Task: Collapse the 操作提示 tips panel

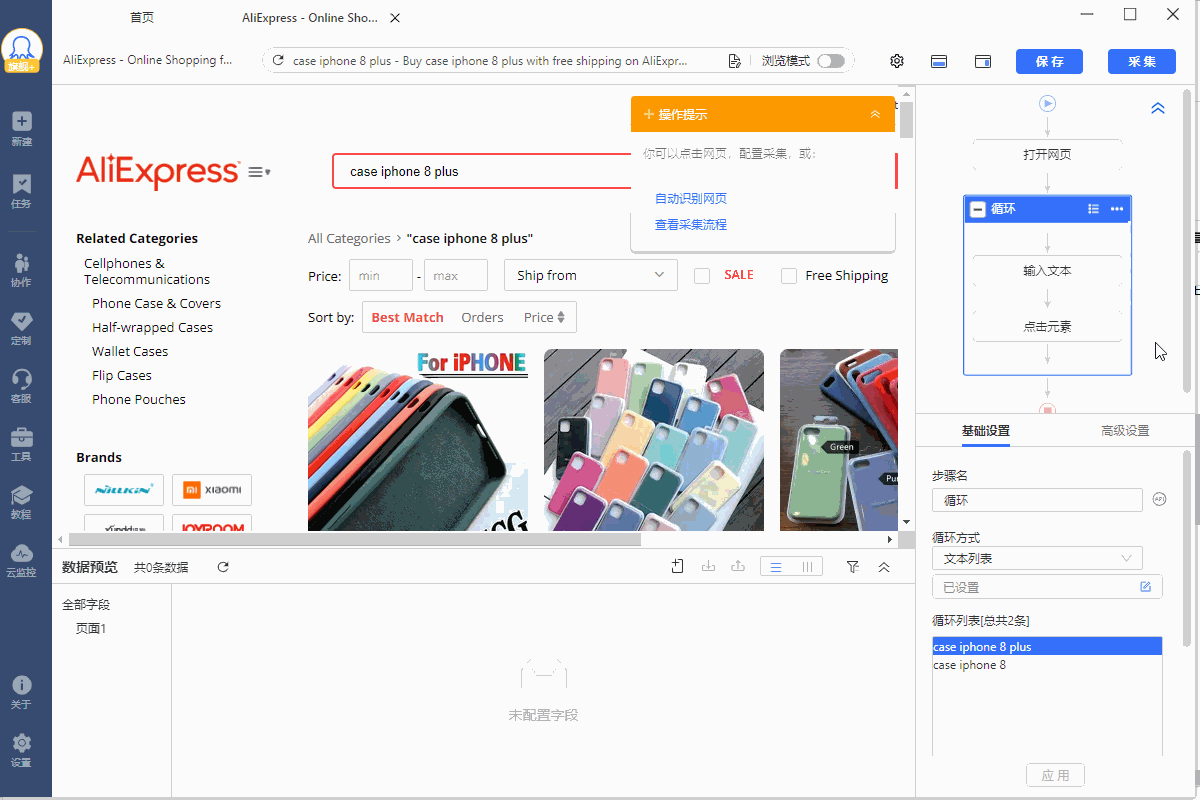Action: coord(875,114)
